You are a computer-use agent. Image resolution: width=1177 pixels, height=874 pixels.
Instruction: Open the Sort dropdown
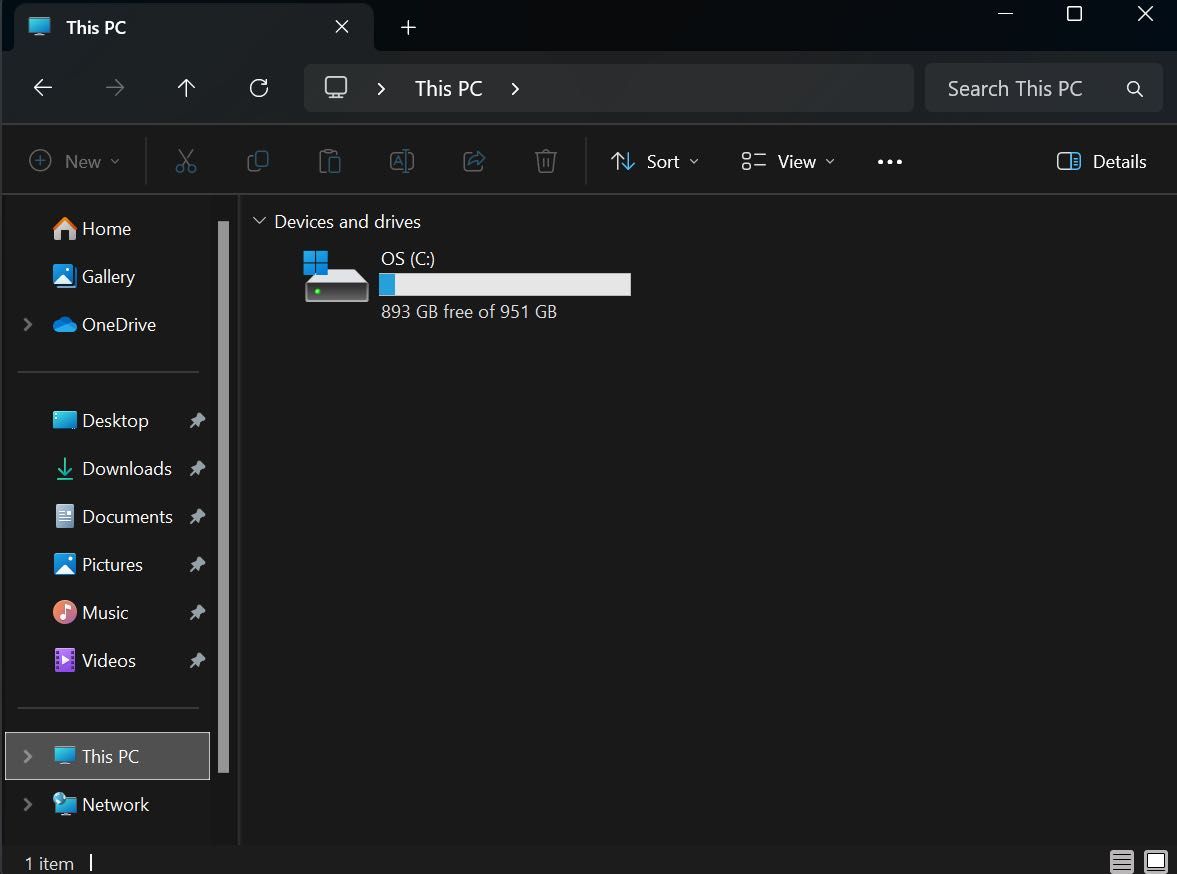pos(655,161)
